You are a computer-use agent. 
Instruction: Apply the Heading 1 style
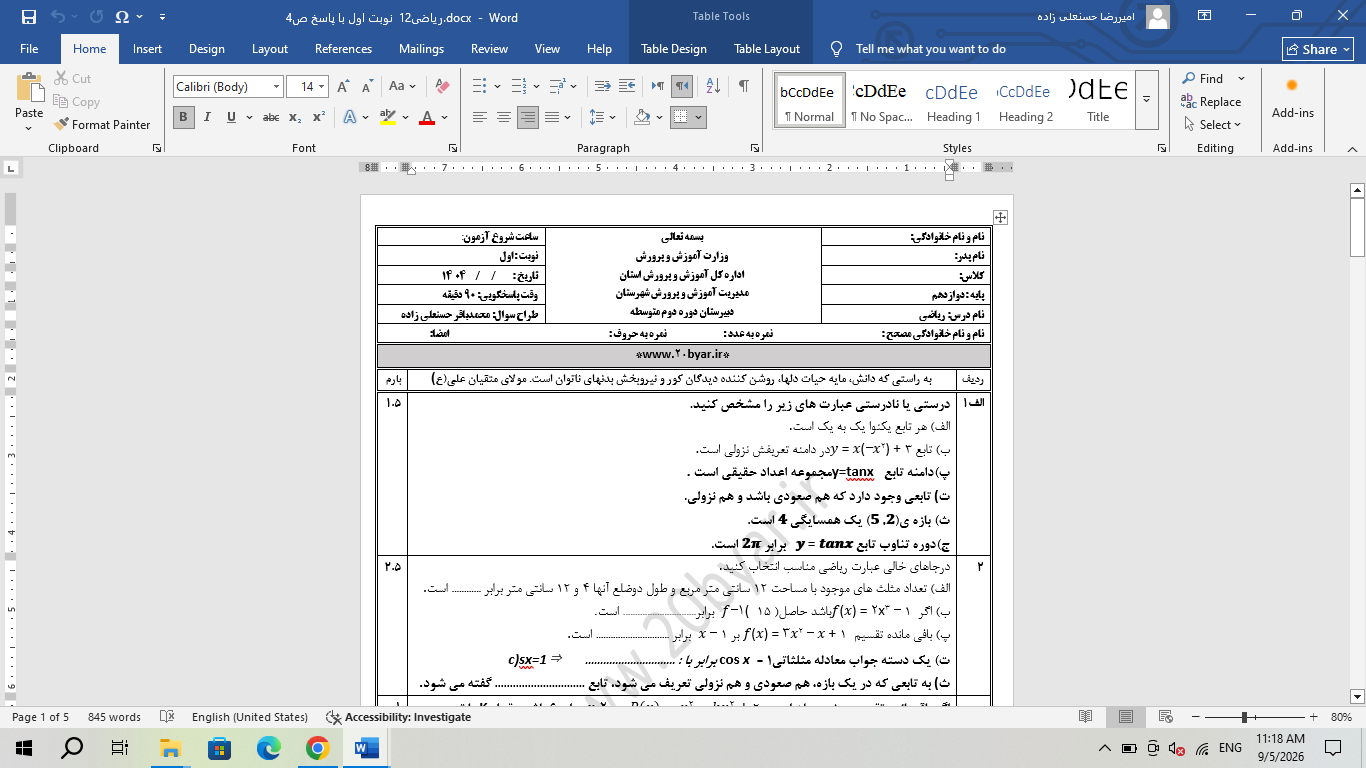[953, 99]
